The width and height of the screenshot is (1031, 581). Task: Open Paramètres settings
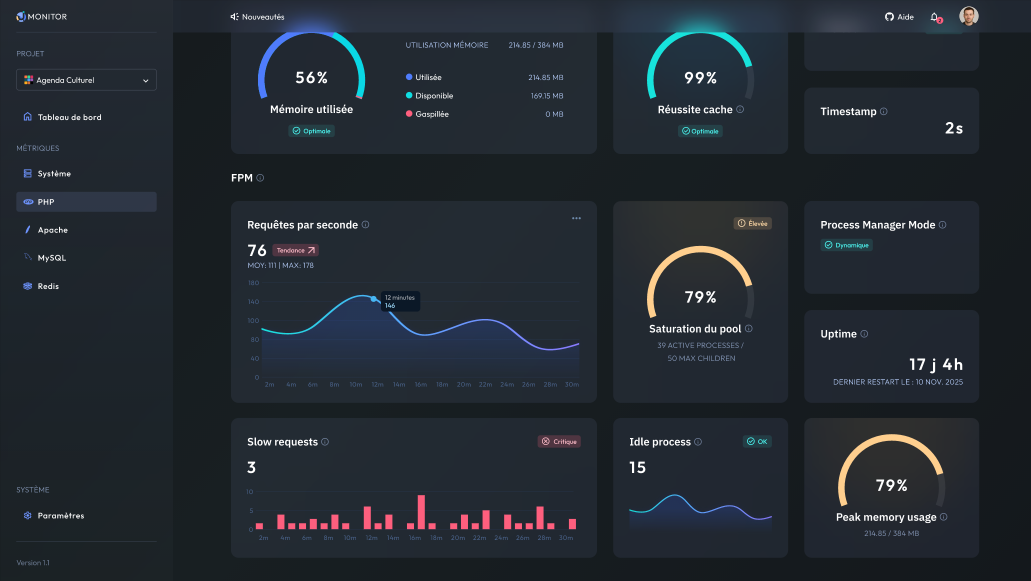point(86,515)
